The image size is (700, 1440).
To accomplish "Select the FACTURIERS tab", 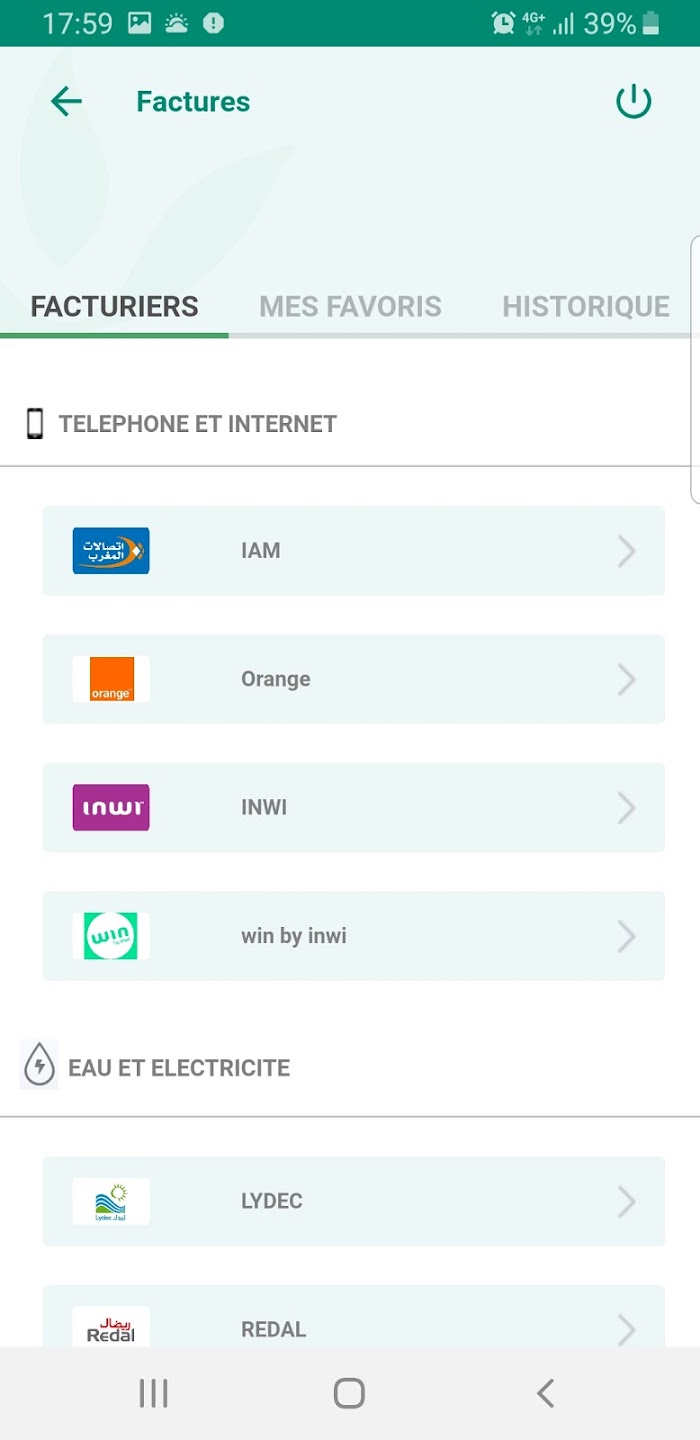I will (x=114, y=306).
